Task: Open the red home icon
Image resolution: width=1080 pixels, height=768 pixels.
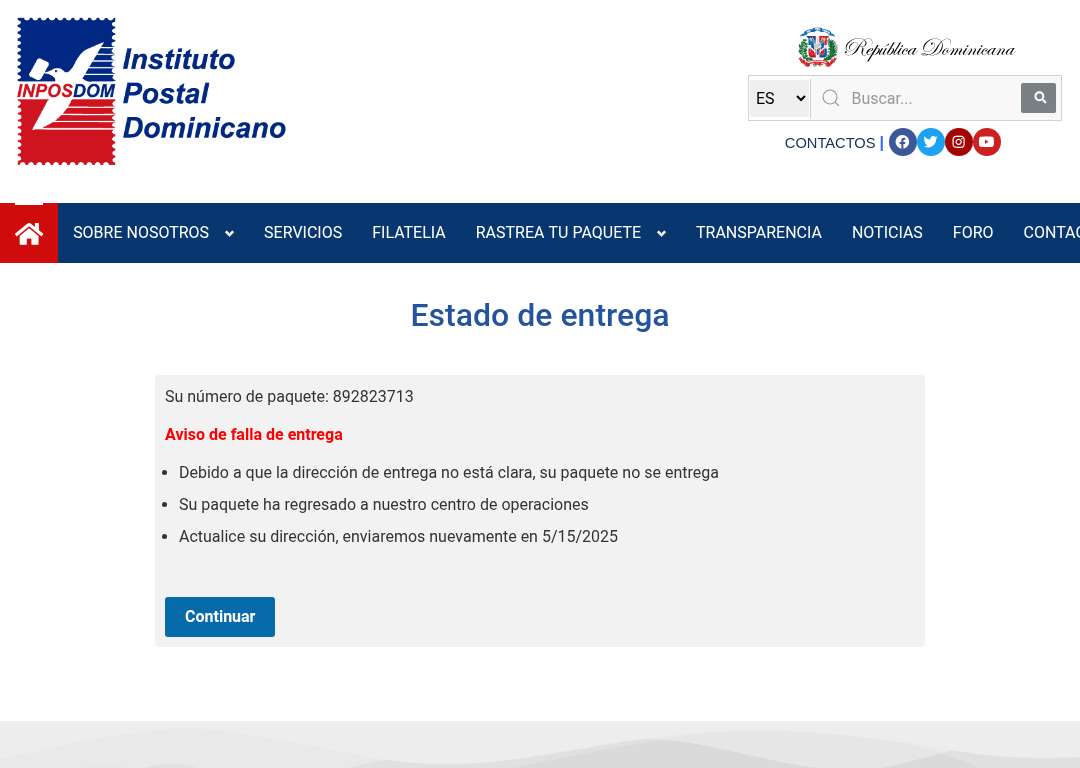Action: pyautogui.click(x=29, y=233)
